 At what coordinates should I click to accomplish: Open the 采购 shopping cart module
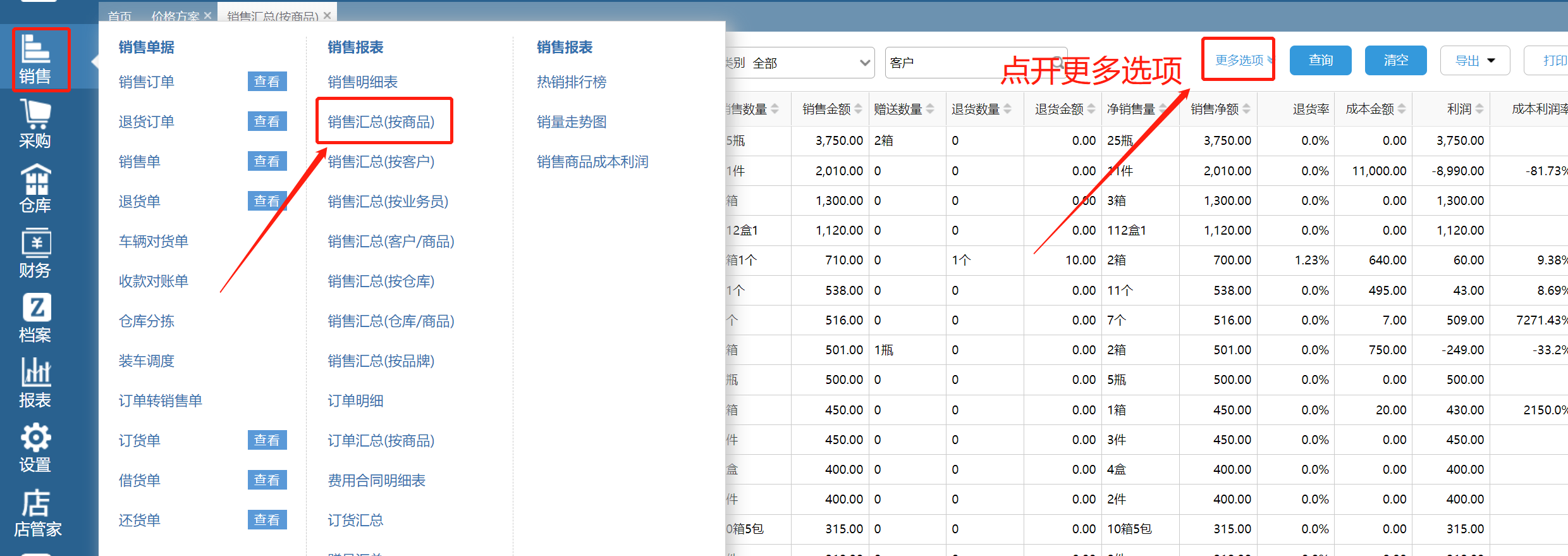click(x=35, y=125)
